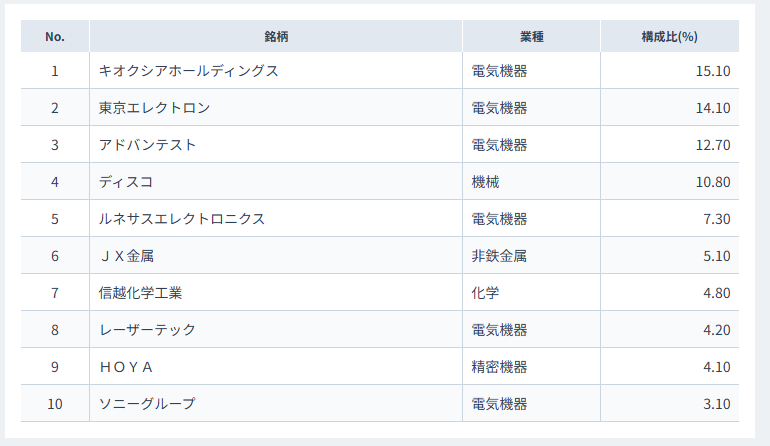The width and height of the screenshot is (770, 446).
Task: Select 東京エレクトロン in the list
Action: pyautogui.click(x=154, y=108)
